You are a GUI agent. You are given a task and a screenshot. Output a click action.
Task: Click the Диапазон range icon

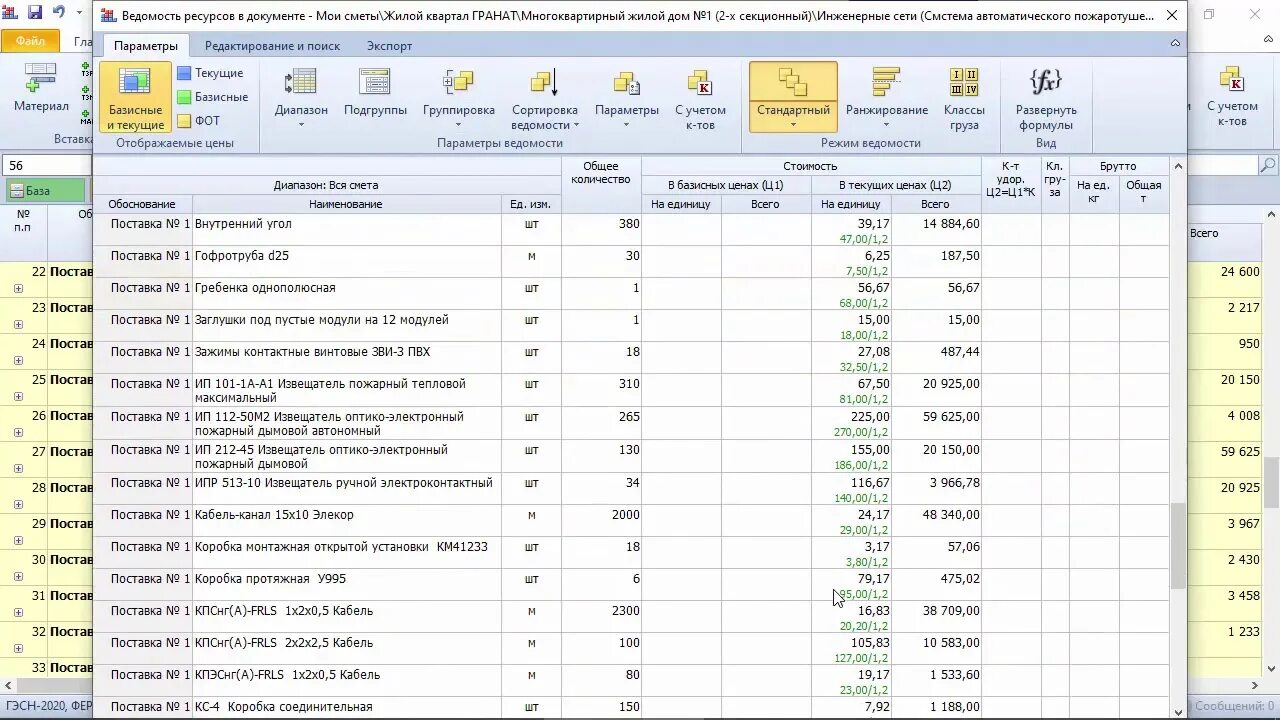[x=301, y=83]
